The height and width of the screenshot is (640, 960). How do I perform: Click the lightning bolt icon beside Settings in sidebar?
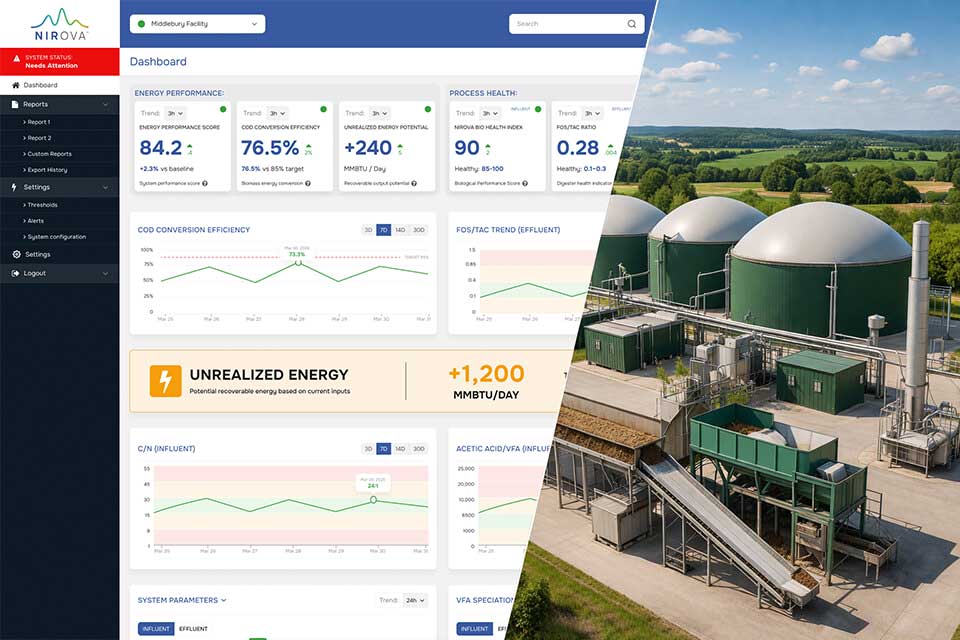(x=14, y=187)
